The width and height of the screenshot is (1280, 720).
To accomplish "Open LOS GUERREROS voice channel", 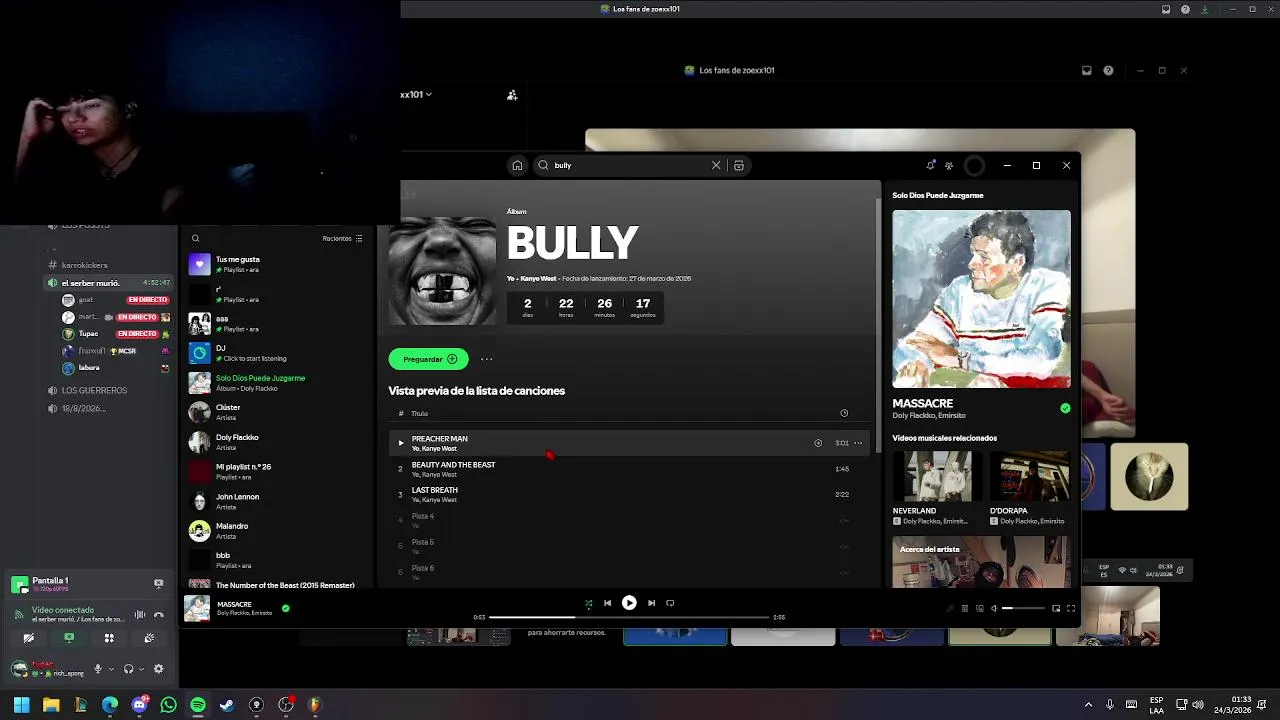I will pyautogui.click(x=94, y=390).
